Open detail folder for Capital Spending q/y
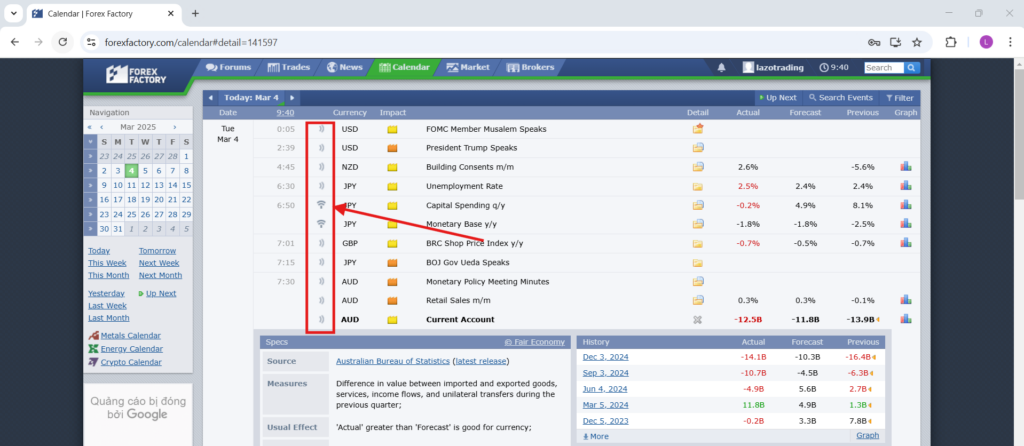1024x446 pixels. tap(697, 205)
